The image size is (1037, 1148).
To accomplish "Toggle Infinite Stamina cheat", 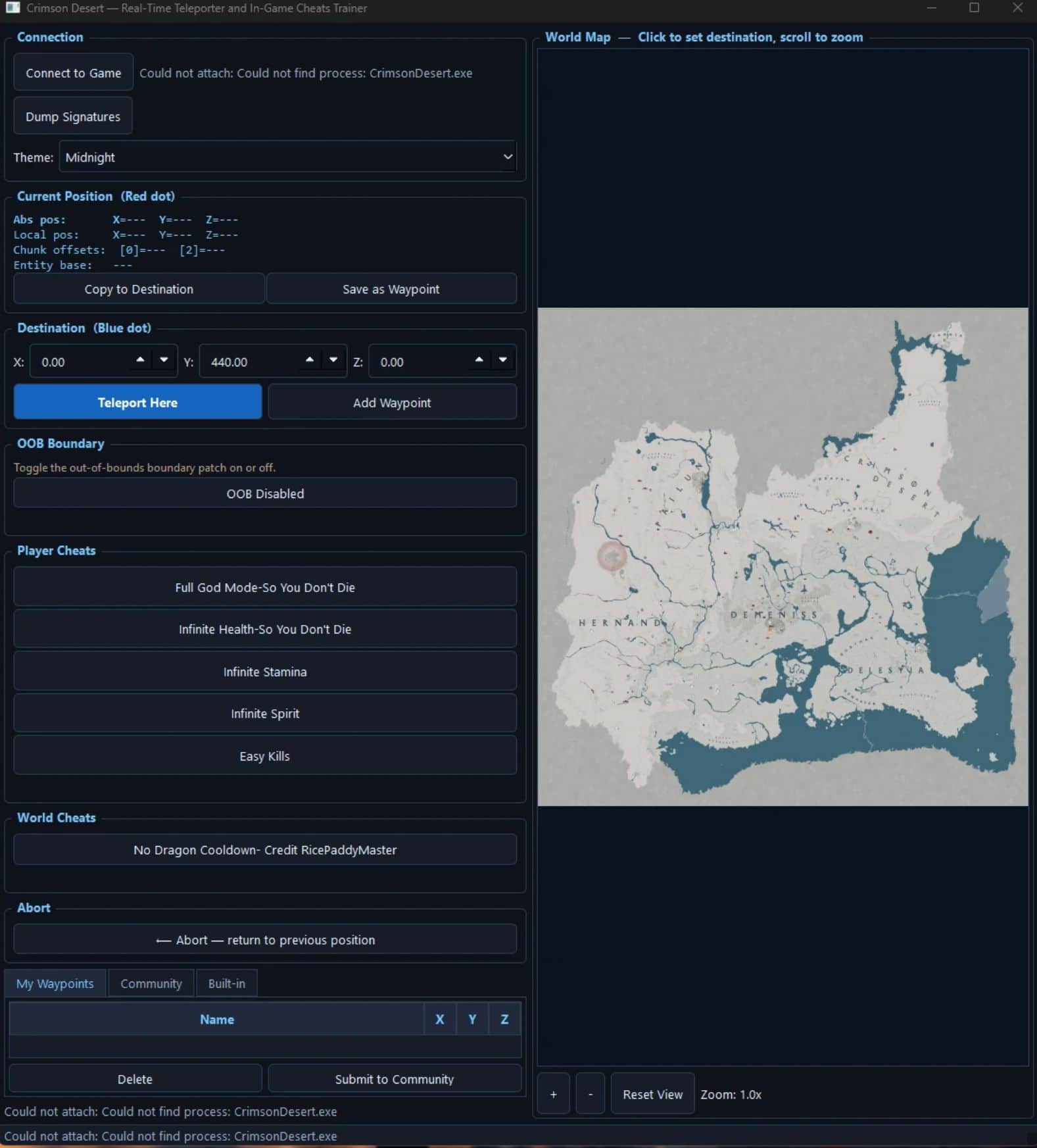I will click(x=265, y=672).
